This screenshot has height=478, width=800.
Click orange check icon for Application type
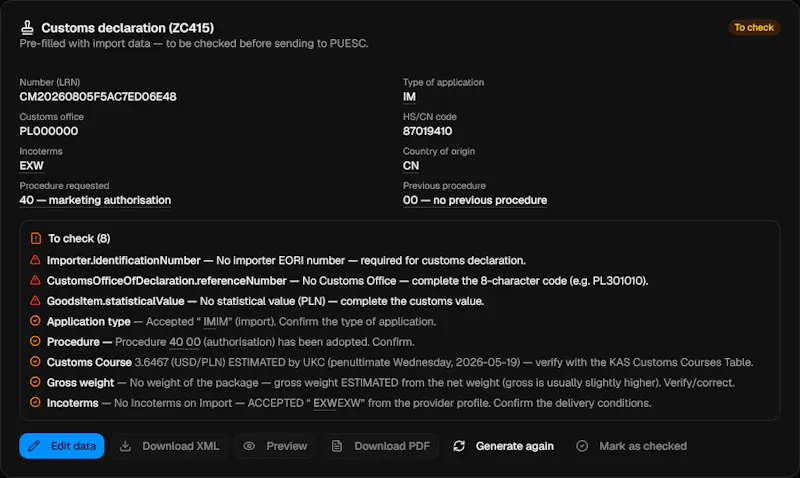coord(35,321)
